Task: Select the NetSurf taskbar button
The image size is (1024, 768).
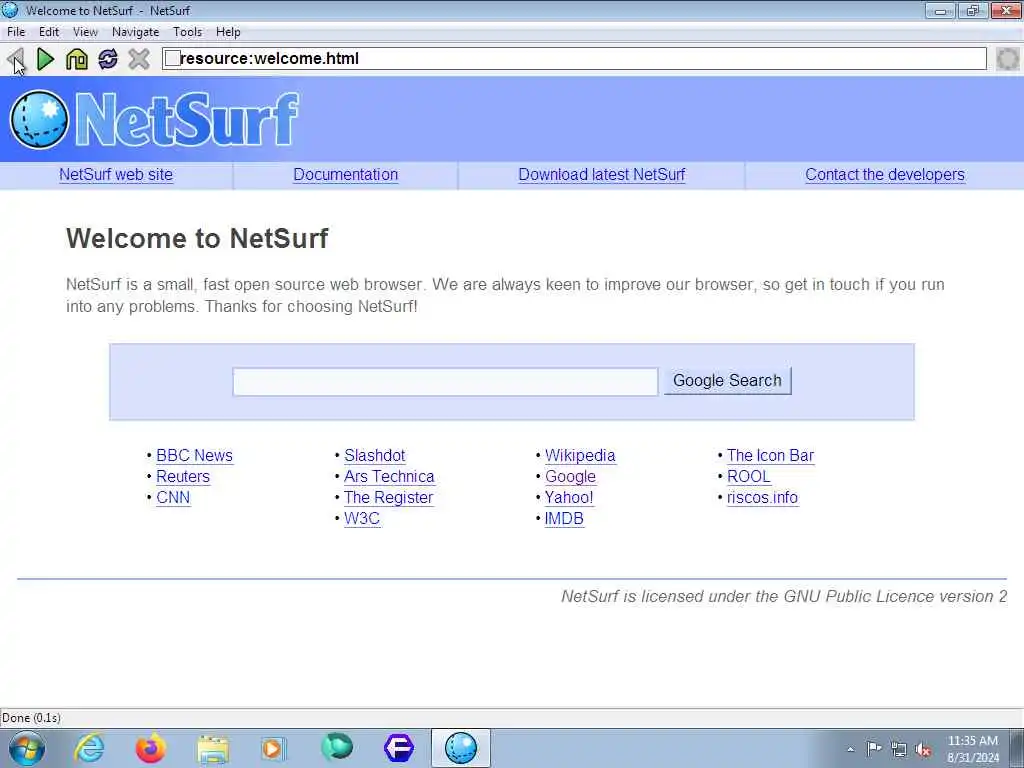Action: (x=460, y=748)
